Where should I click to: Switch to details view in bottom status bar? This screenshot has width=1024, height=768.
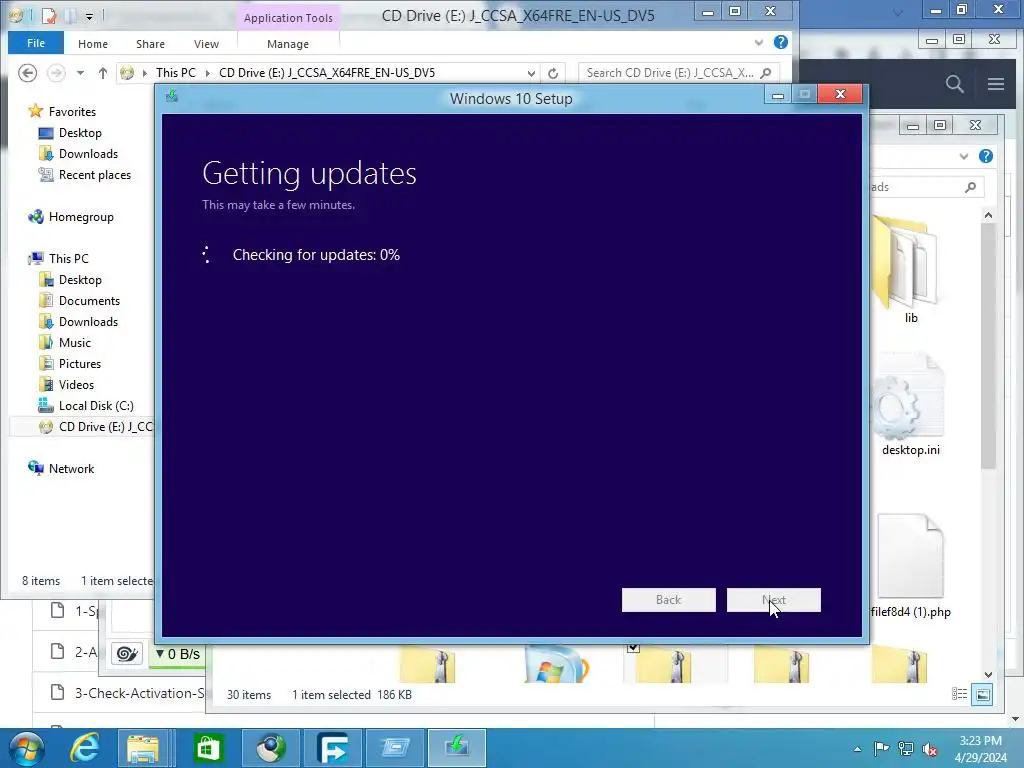(959, 694)
